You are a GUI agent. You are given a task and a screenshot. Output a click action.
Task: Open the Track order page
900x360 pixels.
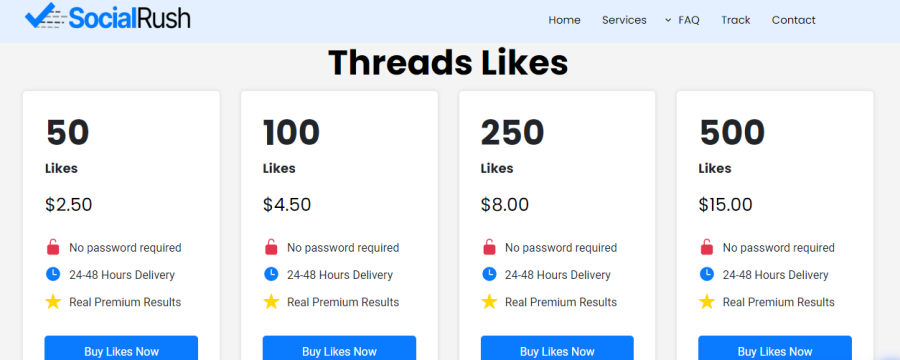(736, 20)
